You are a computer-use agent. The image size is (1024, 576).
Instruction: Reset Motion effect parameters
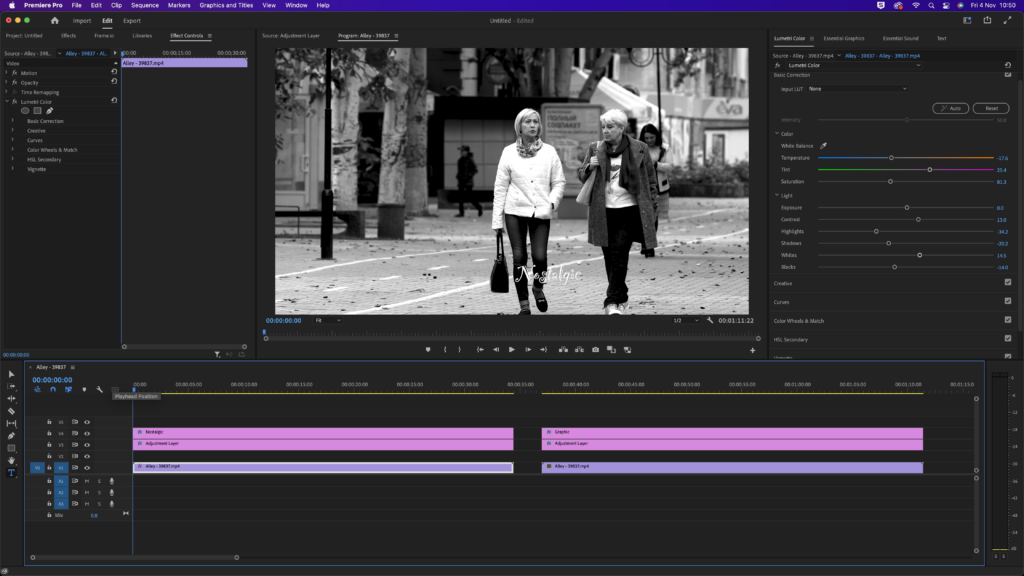(x=114, y=72)
